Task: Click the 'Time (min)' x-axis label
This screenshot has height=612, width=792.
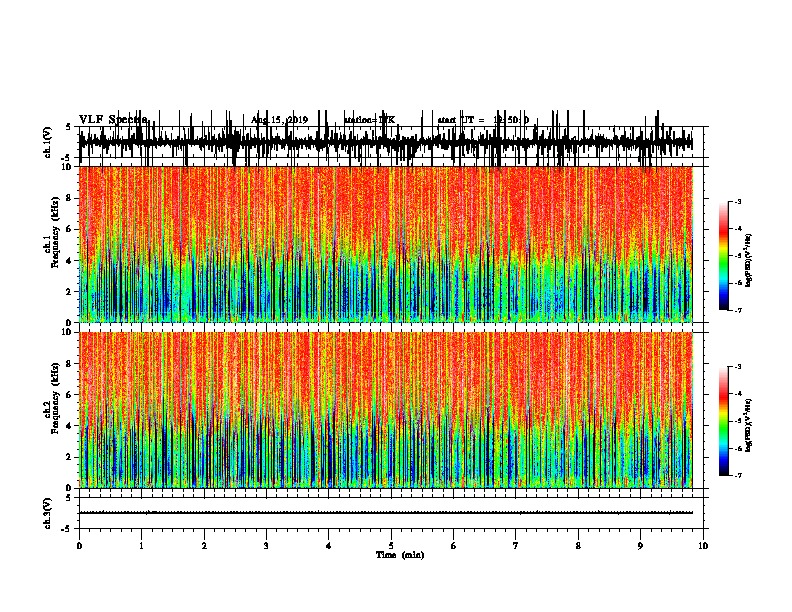Action: coord(400,555)
